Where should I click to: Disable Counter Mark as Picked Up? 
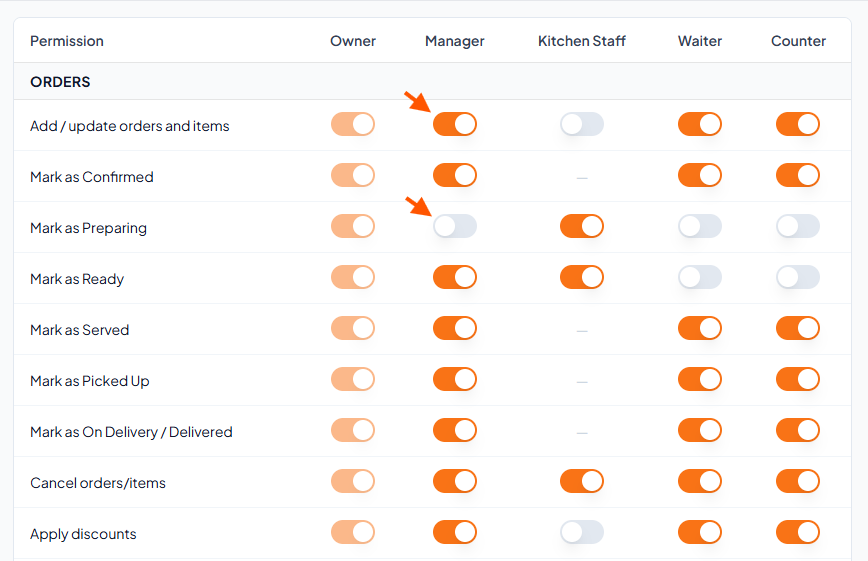tap(798, 379)
